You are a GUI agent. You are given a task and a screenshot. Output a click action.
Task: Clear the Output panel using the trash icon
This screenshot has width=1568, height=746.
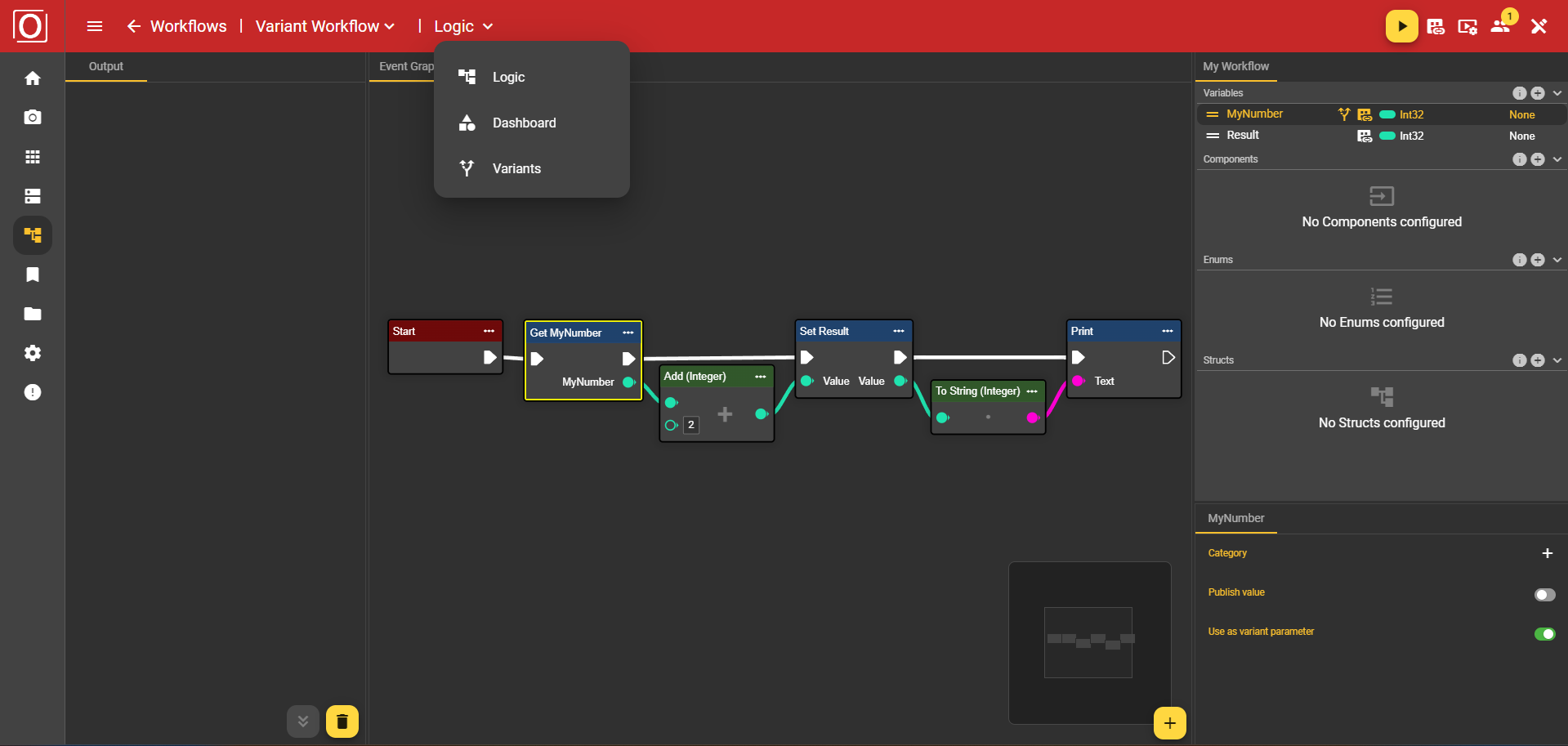click(342, 721)
